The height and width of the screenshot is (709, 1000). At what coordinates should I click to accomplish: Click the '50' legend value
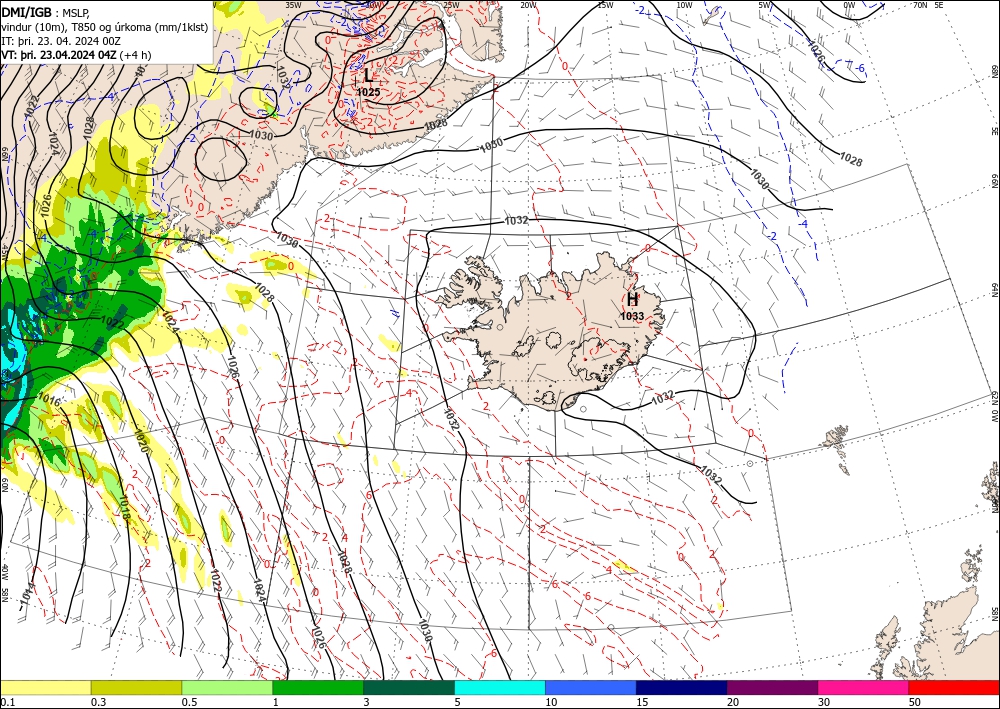coord(915,702)
